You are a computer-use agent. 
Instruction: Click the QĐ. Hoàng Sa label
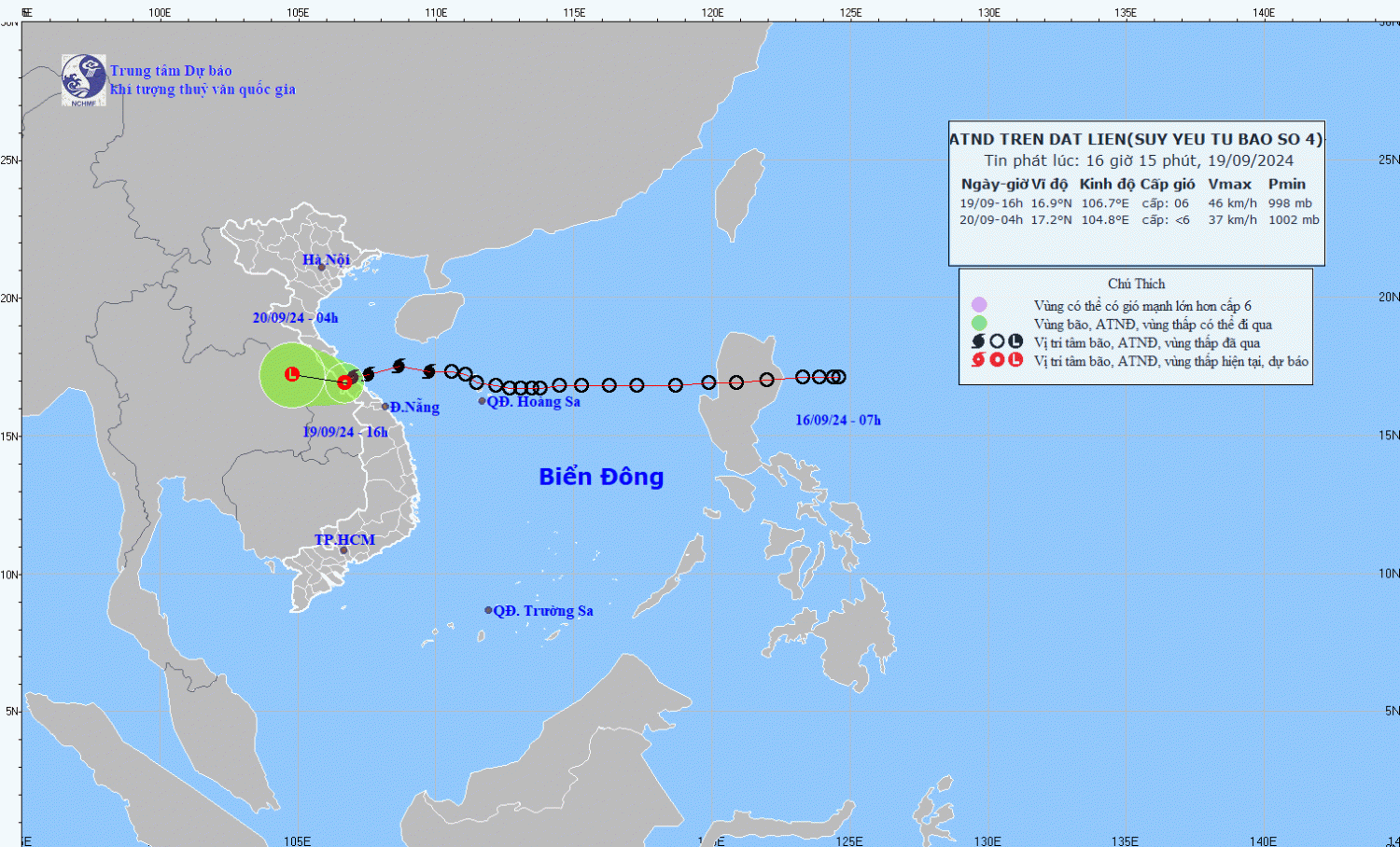[x=533, y=402]
